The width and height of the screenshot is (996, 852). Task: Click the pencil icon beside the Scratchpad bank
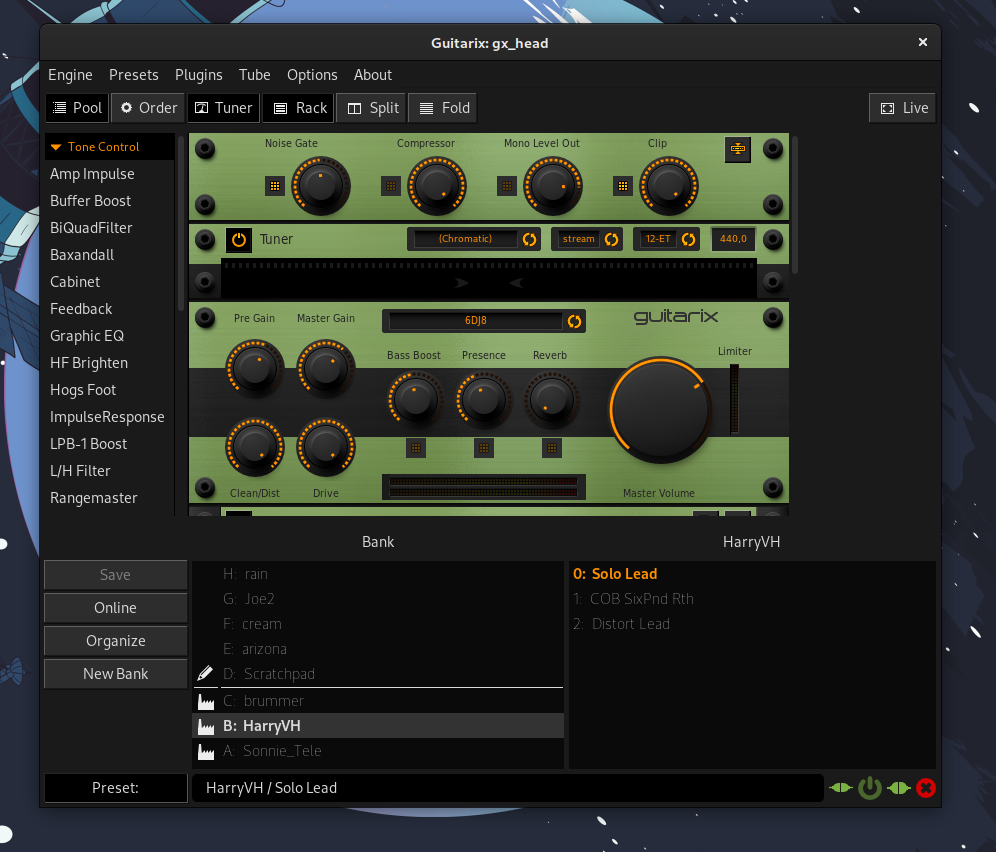(x=205, y=674)
